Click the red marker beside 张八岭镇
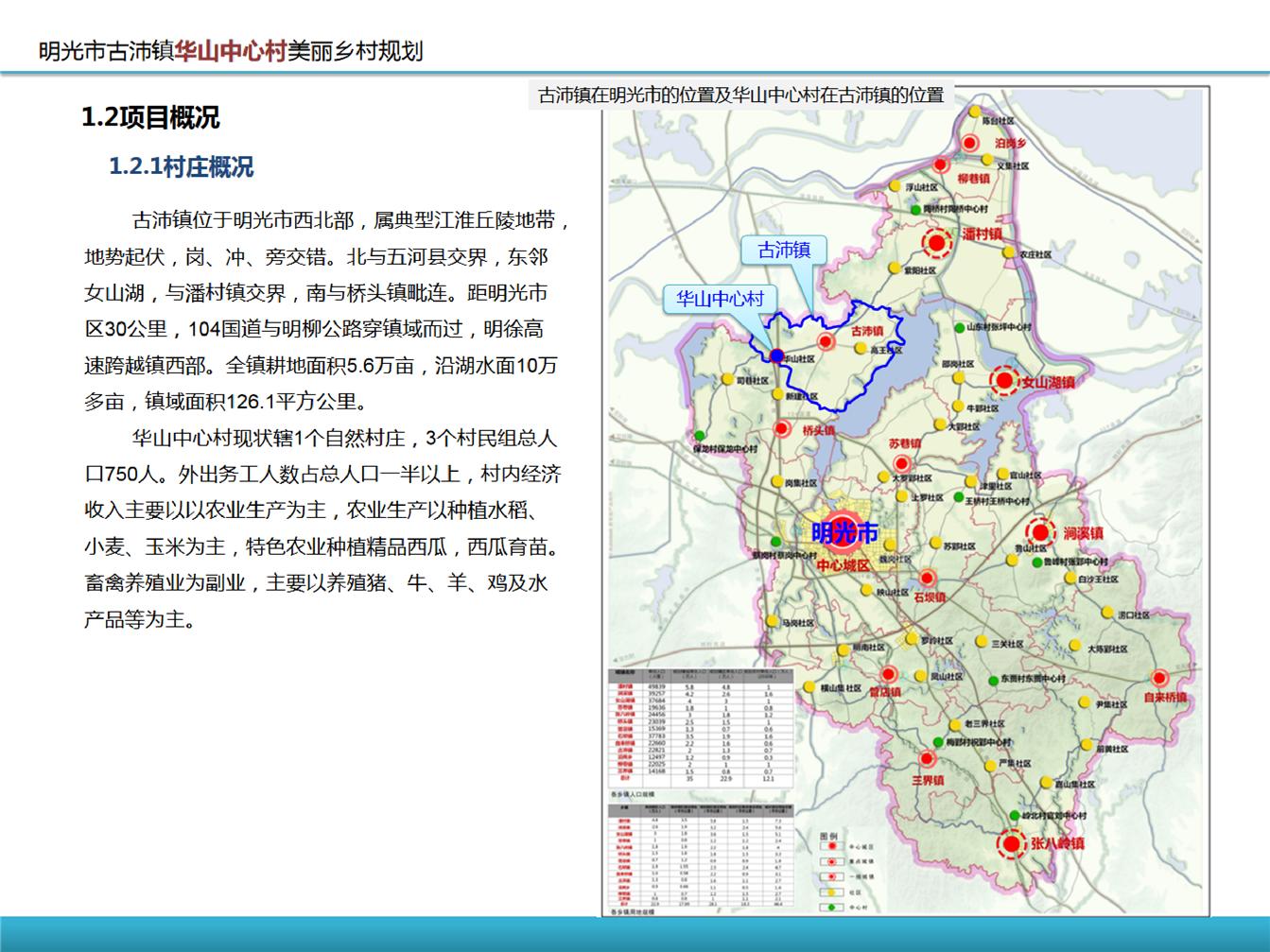The width and height of the screenshot is (1270, 952). [x=1013, y=843]
